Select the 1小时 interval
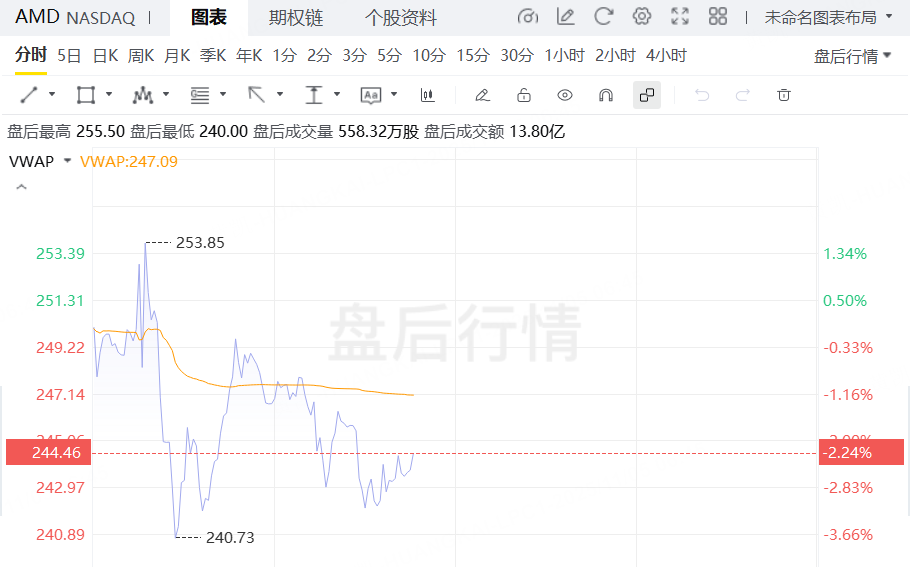Image resolution: width=910 pixels, height=567 pixels. [x=564, y=56]
